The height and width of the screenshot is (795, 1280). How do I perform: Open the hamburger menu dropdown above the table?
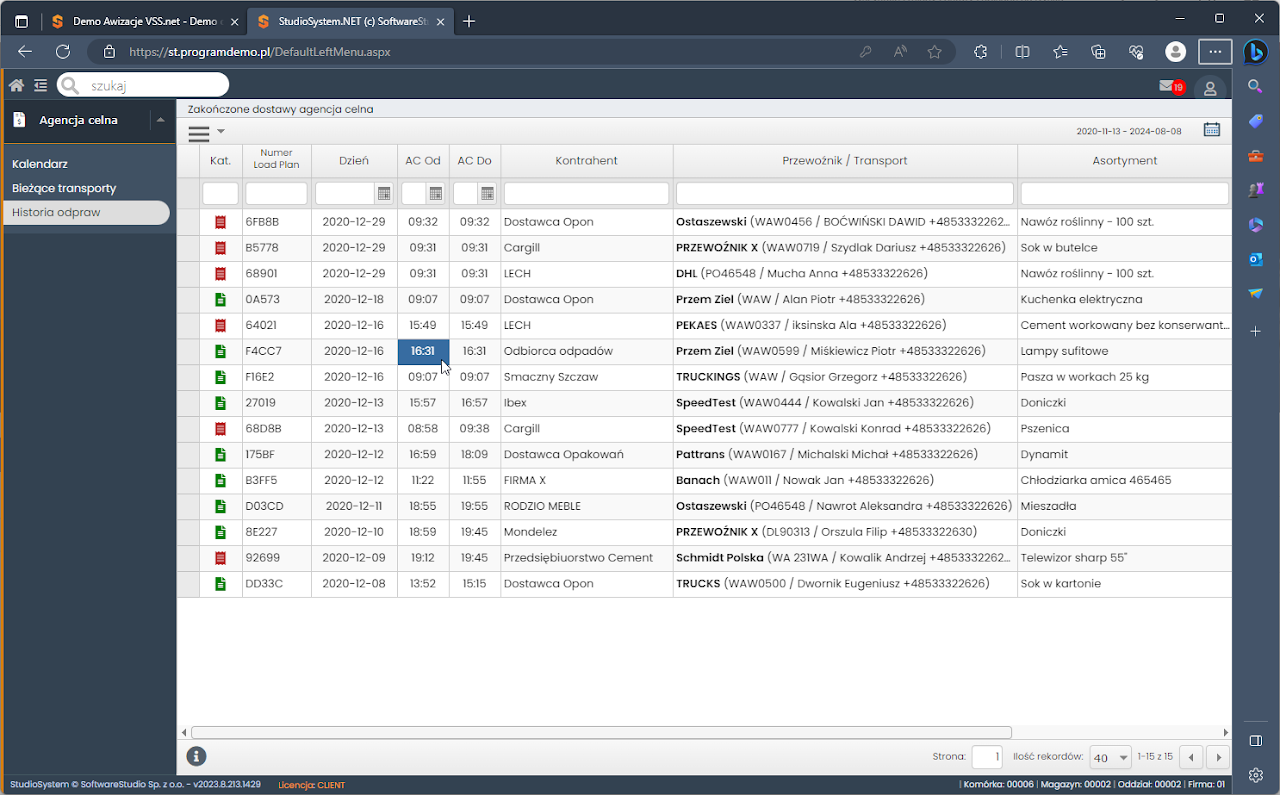tap(205, 132)
